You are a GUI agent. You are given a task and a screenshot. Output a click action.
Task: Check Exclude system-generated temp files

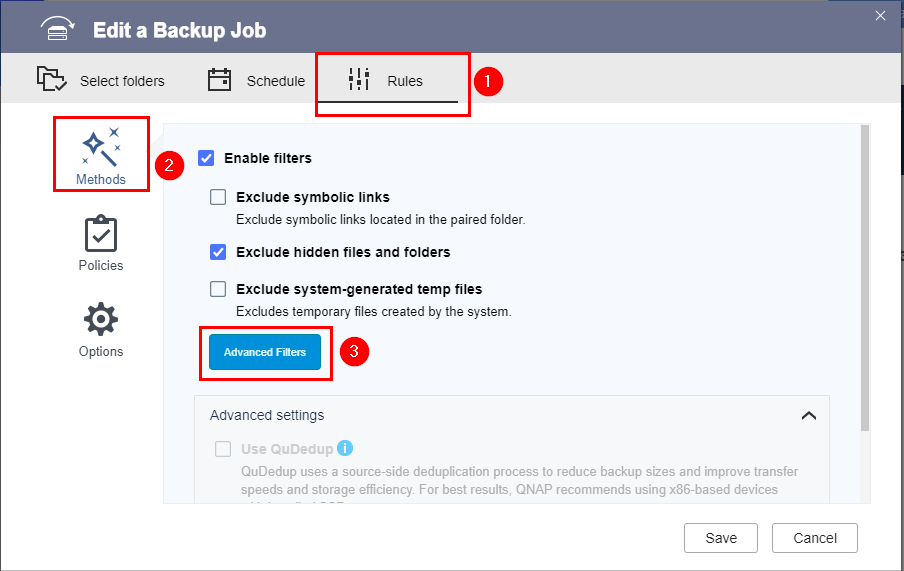pos(218,289)
